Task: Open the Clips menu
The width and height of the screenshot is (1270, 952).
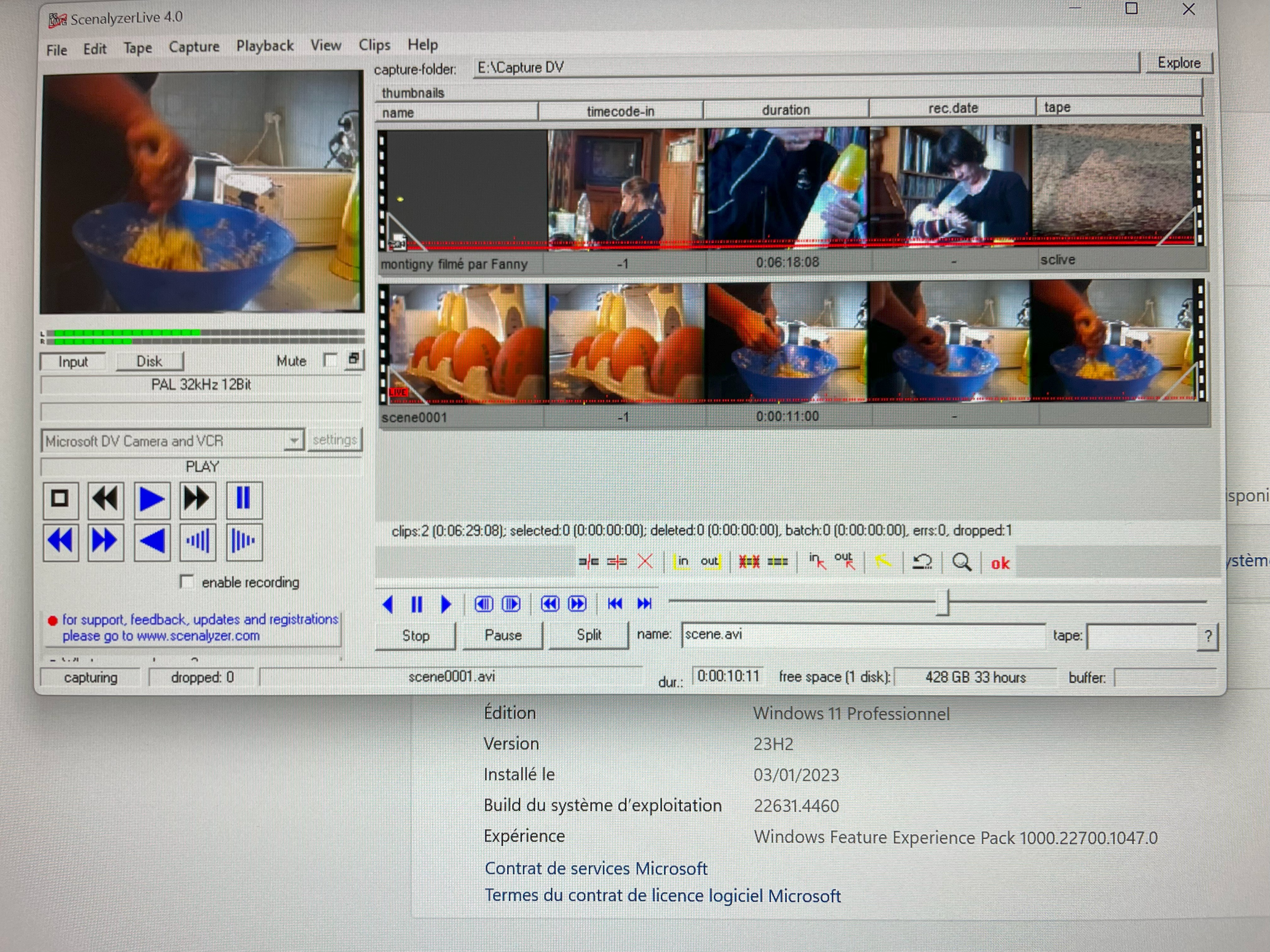Action: (374, 45)
